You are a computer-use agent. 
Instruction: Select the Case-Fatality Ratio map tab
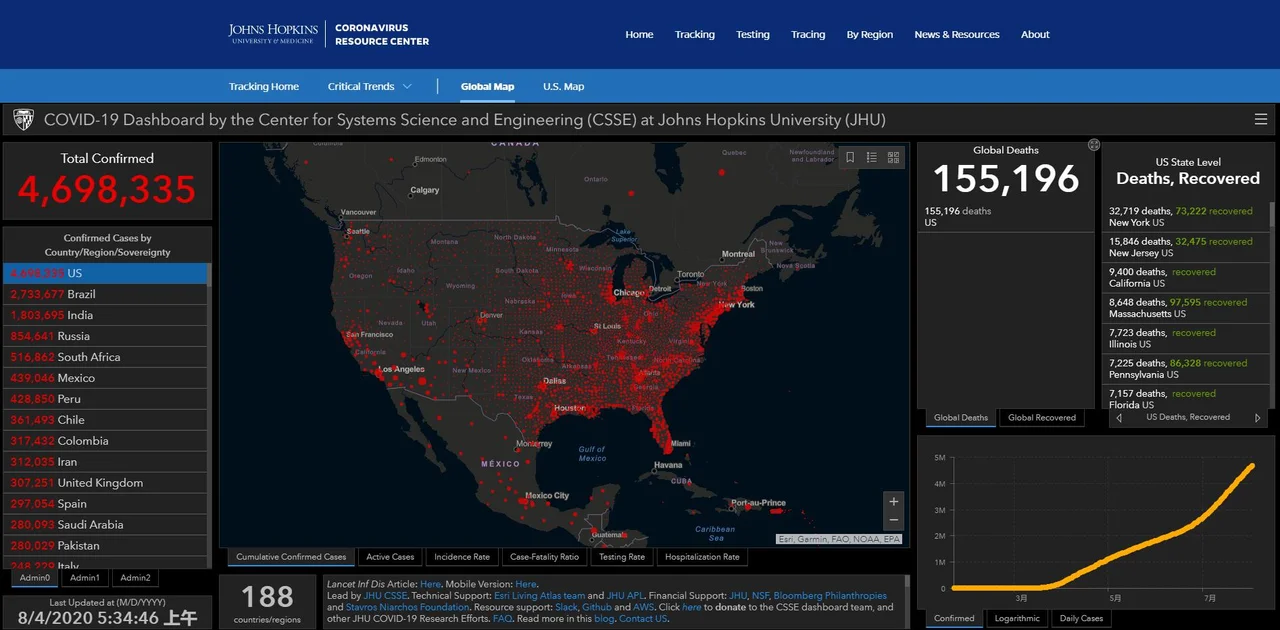pos(544,557)
